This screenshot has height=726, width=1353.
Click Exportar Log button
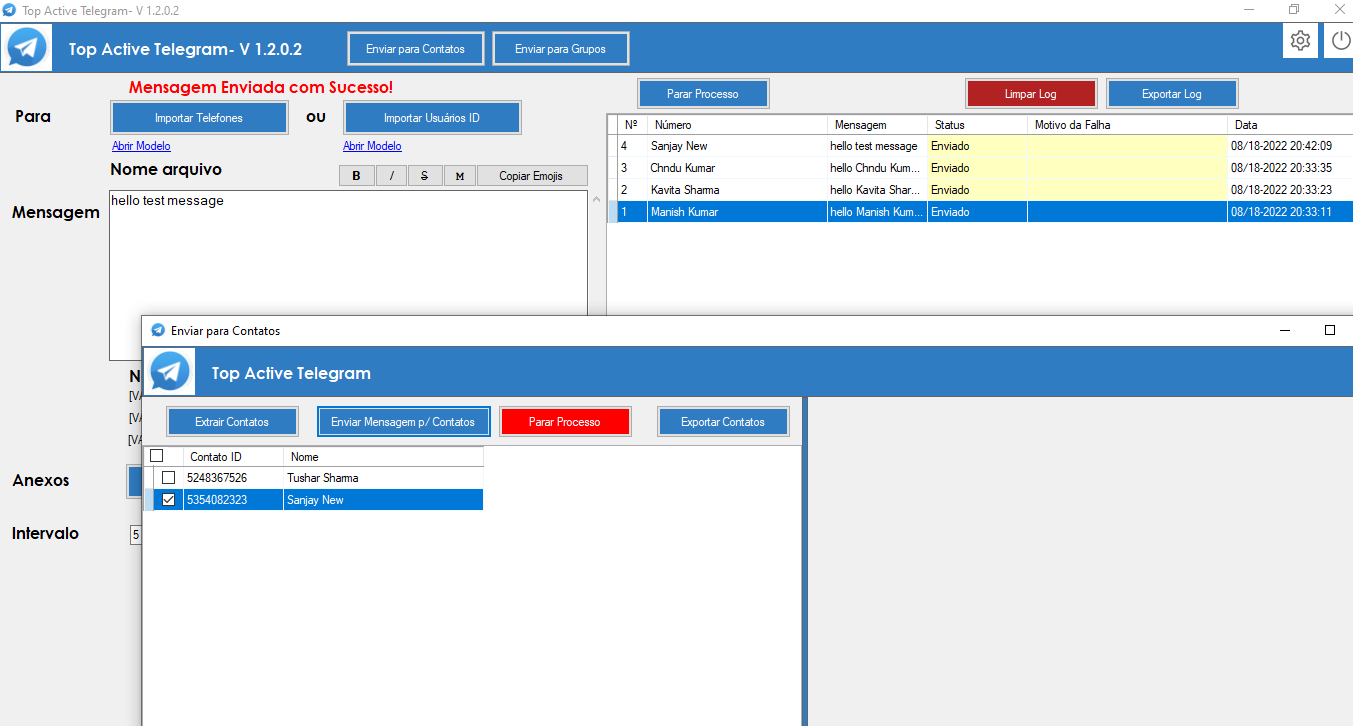pyautogui.click(x=1172, y=94)
